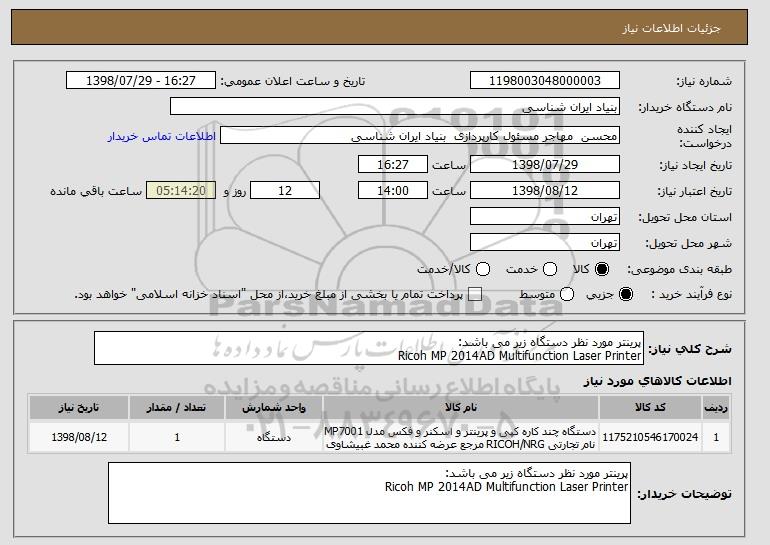Click the buyer notes text box

369,493
